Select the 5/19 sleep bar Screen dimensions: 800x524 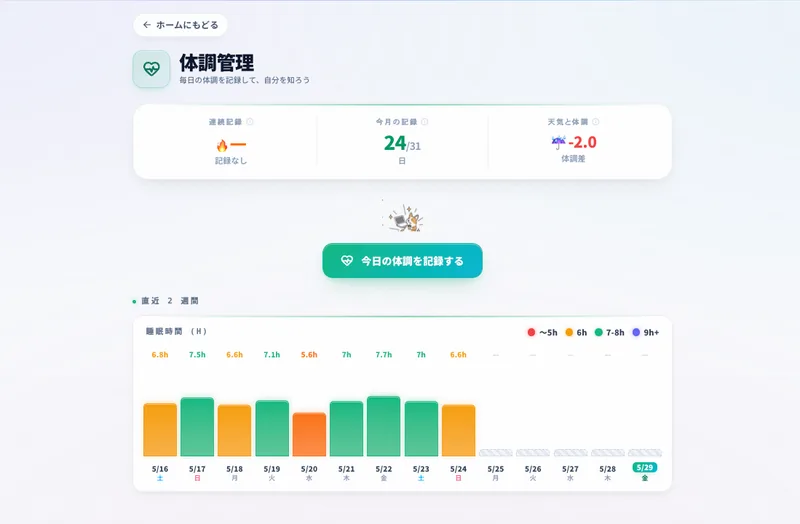click(272, 429)
